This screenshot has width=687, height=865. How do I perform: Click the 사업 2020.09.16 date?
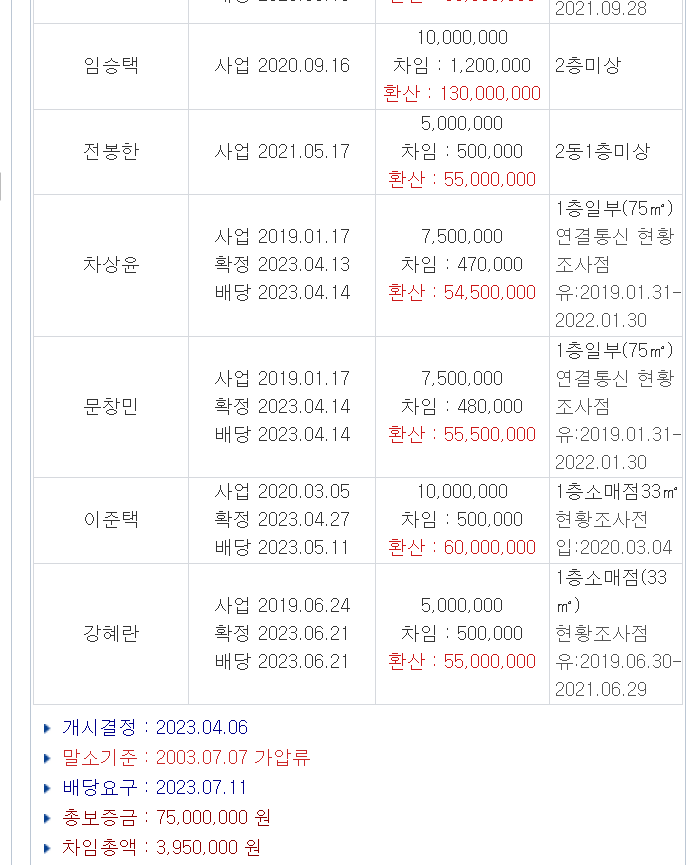click(282, 66)
